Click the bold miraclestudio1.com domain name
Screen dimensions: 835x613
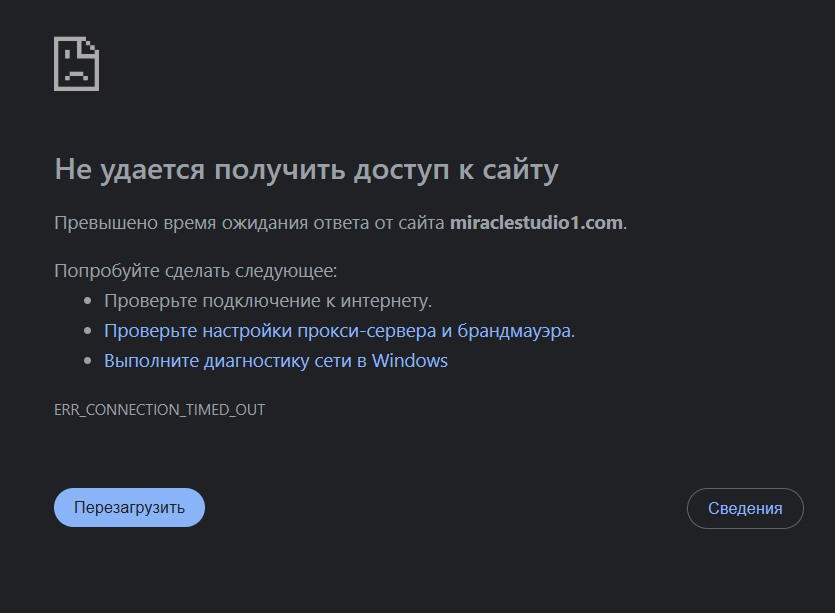tap(536, 222)
